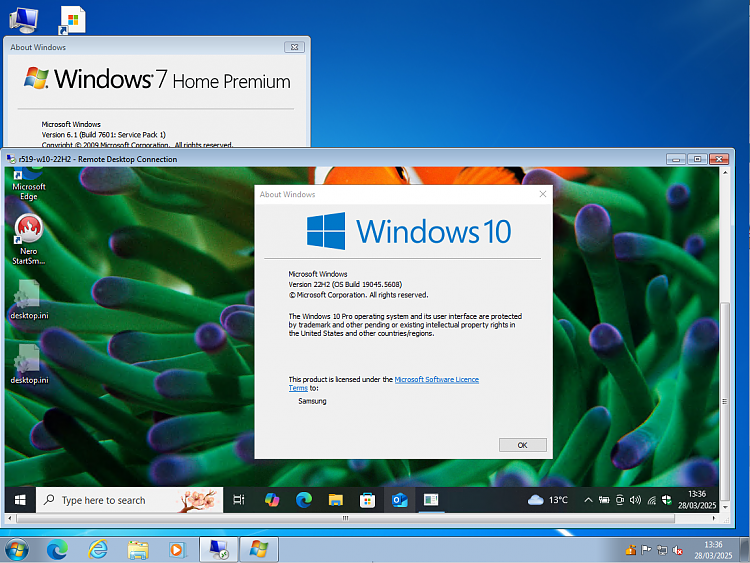Open Internet Explorer on Windows 7 taskbar
The width and height of the screenshot is (750, 563).
click(x=98, y=550)
